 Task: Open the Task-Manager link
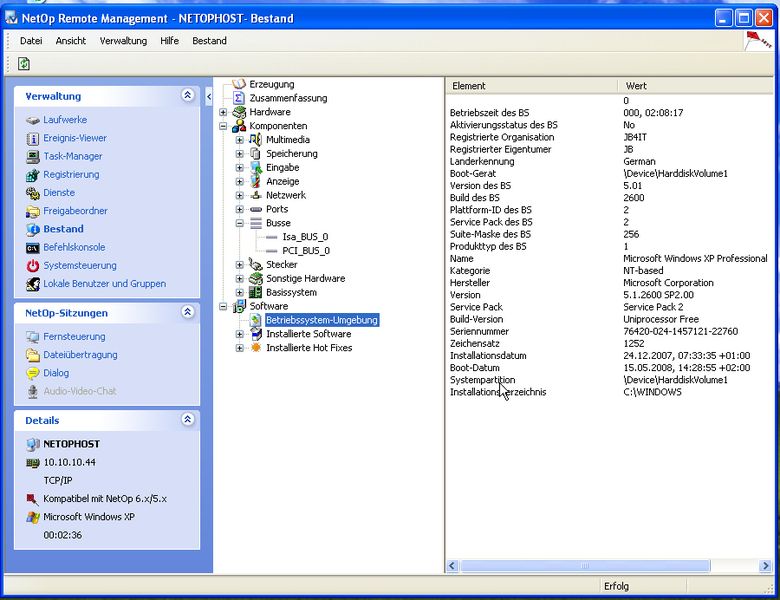point(73,156)
